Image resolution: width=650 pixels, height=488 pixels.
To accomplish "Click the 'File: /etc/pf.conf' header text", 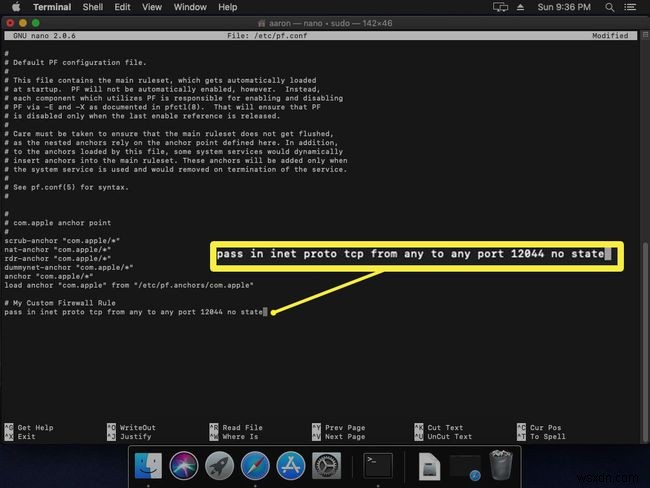I will point(267,36).
